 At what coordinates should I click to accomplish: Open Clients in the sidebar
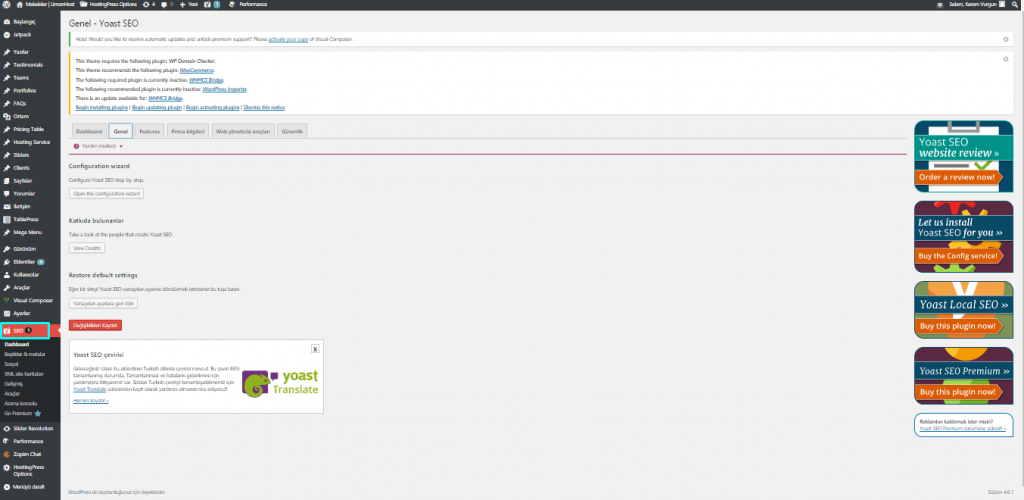point(22,168)
